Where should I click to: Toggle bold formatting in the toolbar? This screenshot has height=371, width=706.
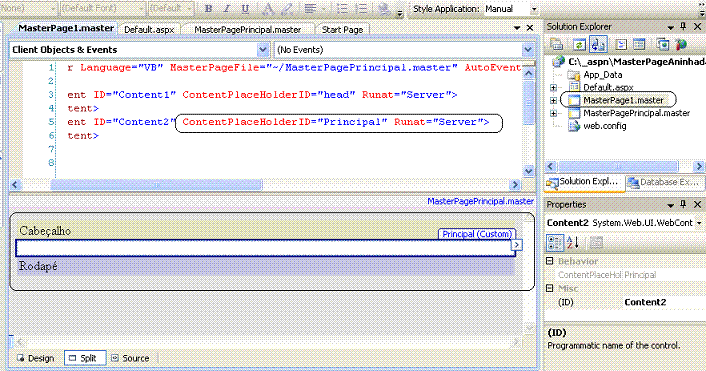pyautogui.click(x=208, y=9)
